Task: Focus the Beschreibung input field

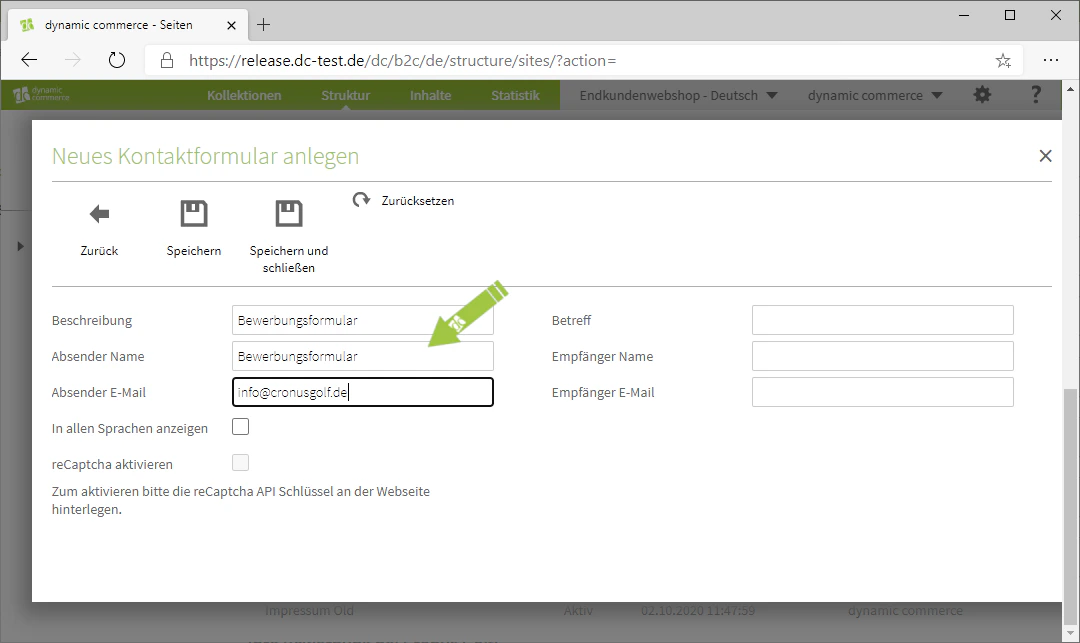Action: coord(362,320)
